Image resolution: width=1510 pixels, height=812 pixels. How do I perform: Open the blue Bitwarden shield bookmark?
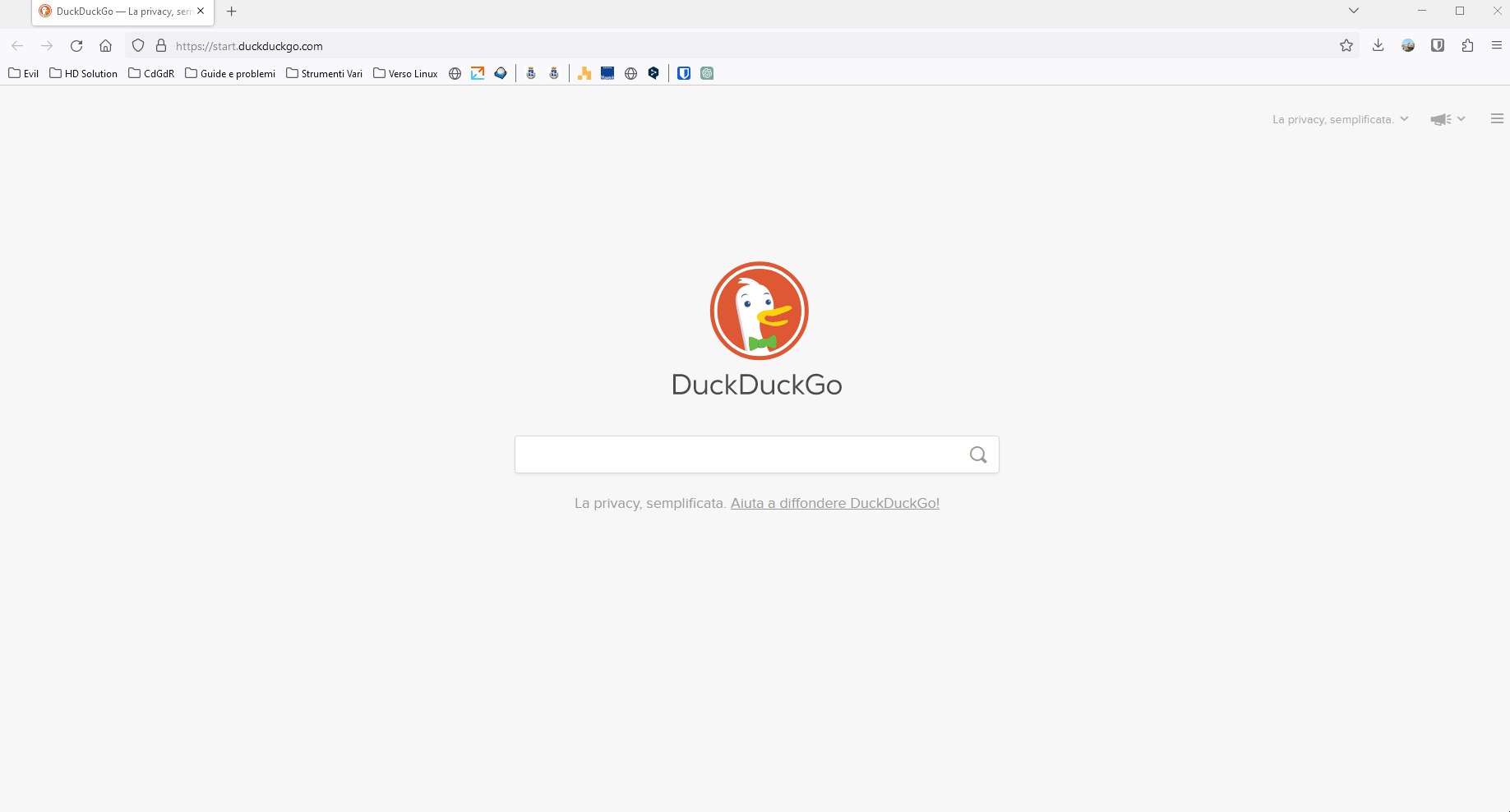click(x=684, y=73)
